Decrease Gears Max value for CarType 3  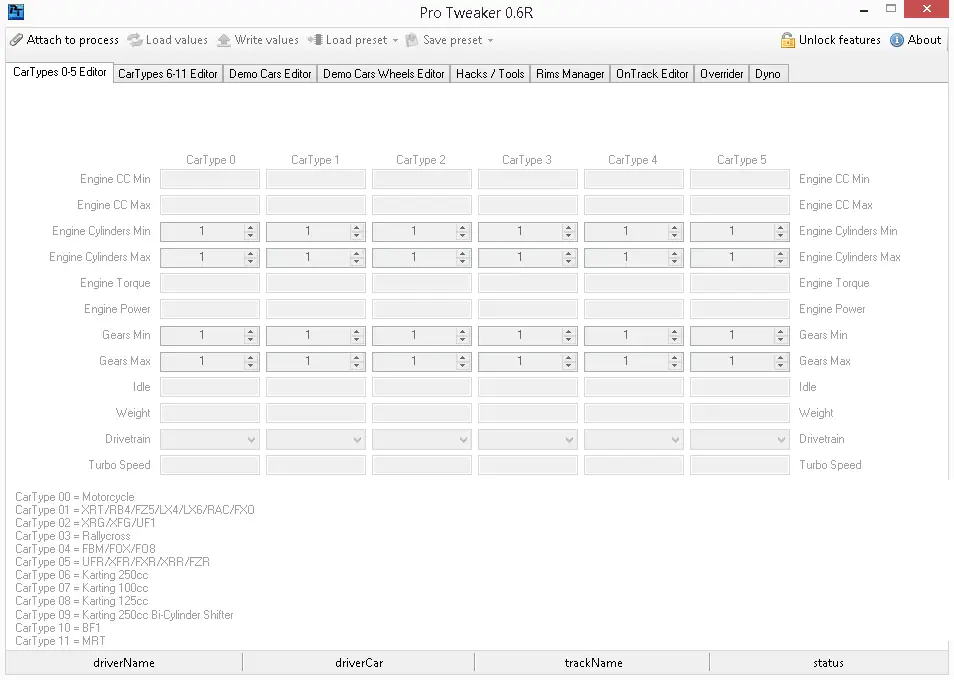(x=568, y=365)
